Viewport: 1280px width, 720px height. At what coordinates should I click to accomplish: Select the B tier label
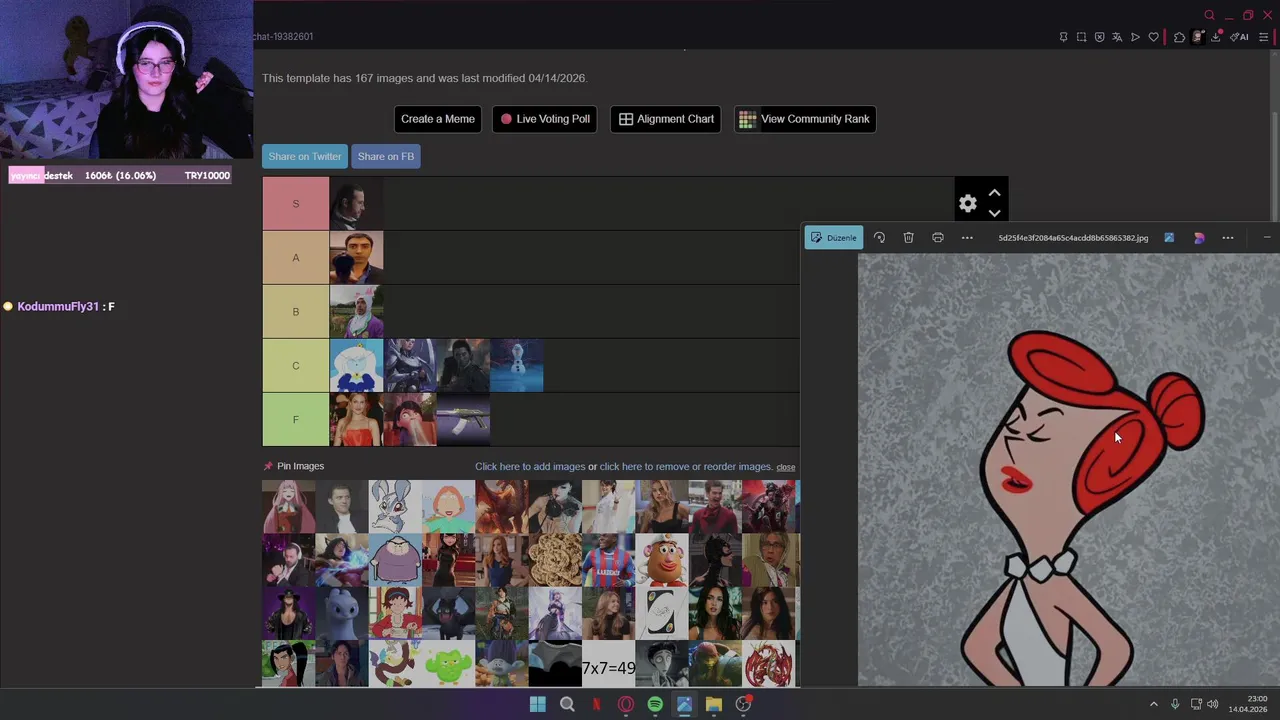tap(296, 312)
